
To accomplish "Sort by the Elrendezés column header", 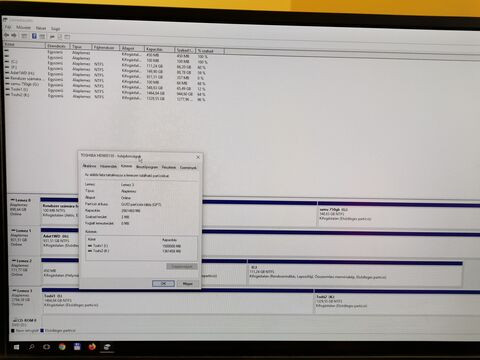I will [x=57, y=46].
